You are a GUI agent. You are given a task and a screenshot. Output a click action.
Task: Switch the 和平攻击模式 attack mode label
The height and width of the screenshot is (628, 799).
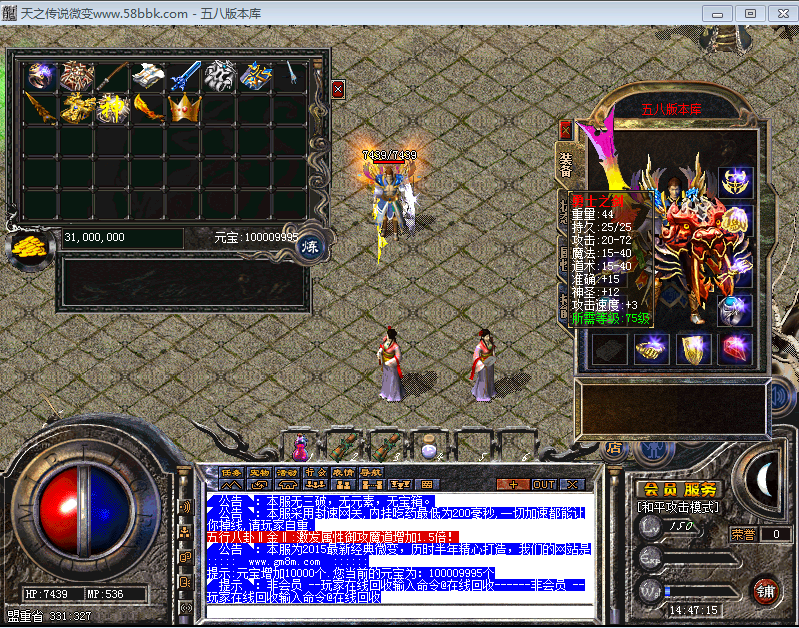(678, 507)
